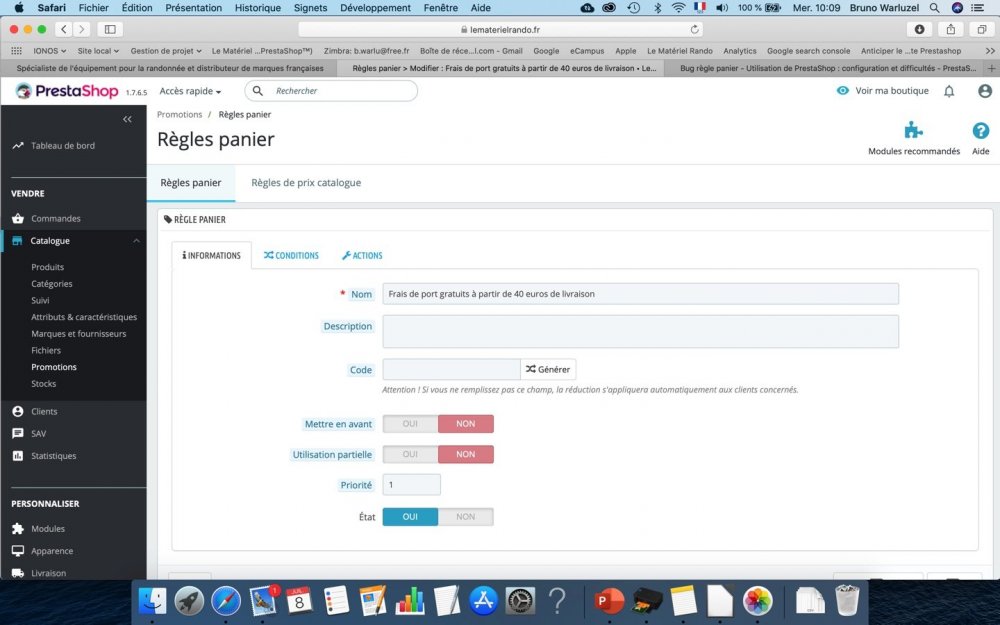Open Clients in the sidebar
Viewport: 1000px width, 625px height.
(x=44, y=412)
